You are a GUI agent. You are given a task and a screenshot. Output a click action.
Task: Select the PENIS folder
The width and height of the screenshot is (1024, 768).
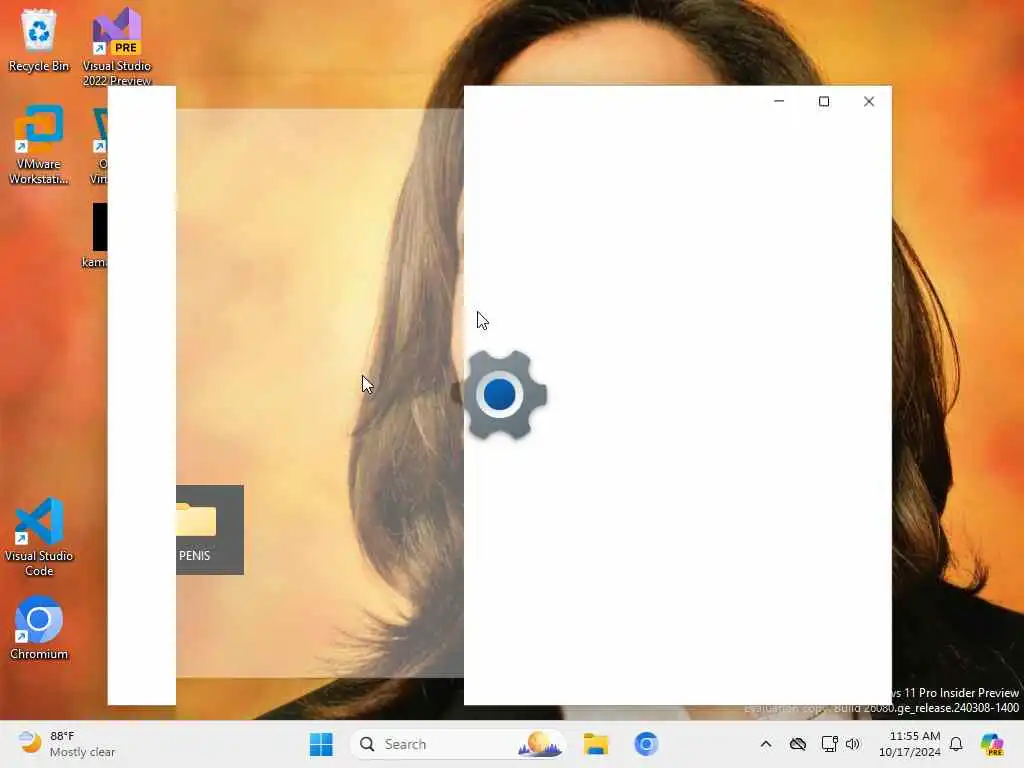pos(209,530)
